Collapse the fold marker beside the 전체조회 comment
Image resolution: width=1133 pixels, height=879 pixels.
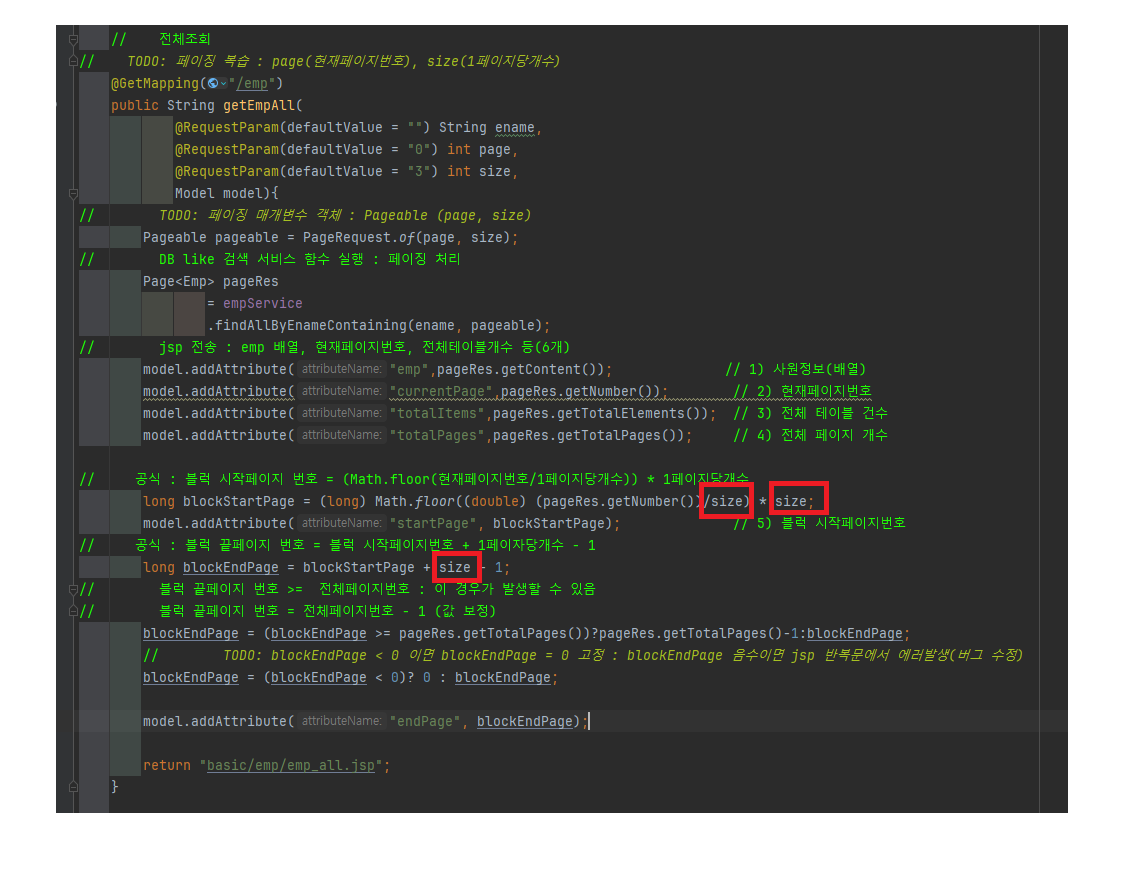pos(73,39)
